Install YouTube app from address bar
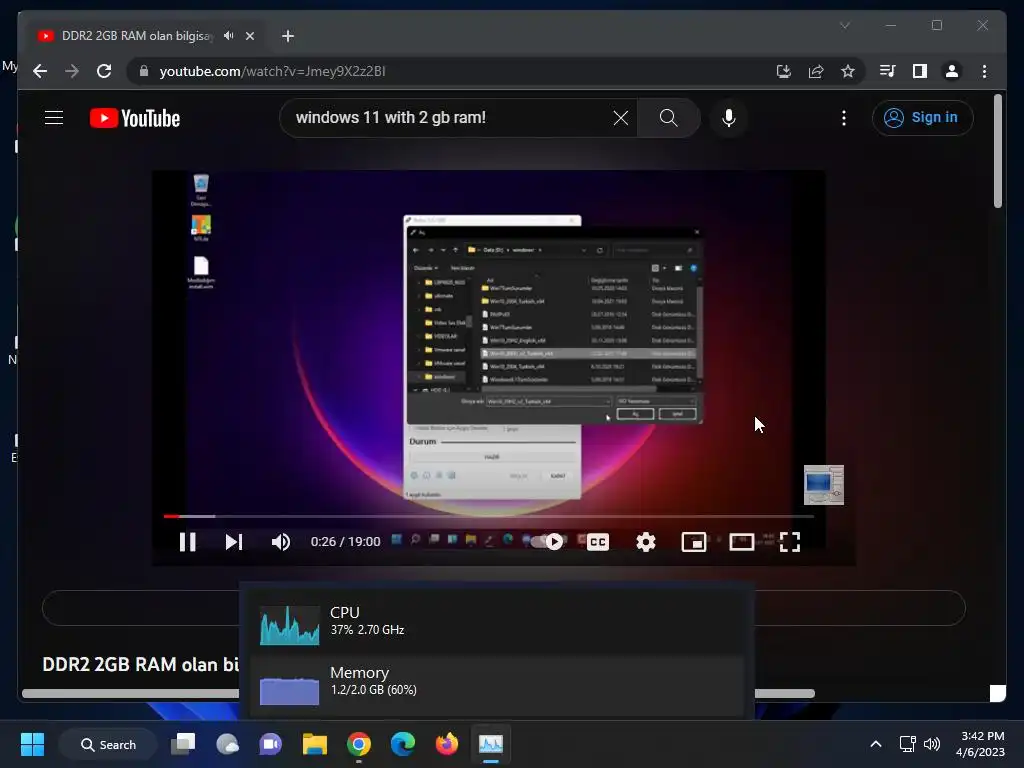 784,71
